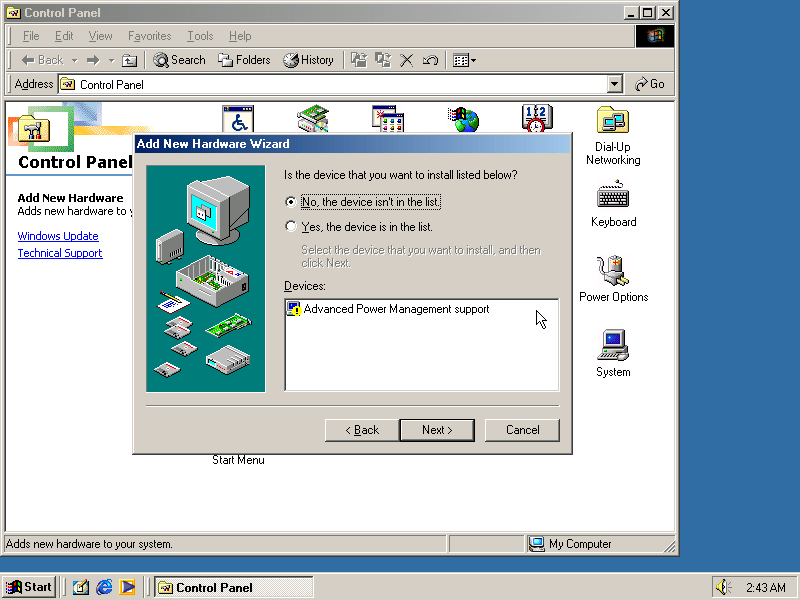Follow the Windows Update link
The image size is (800, 600).
pyautogui.click(x=58, y=235)
